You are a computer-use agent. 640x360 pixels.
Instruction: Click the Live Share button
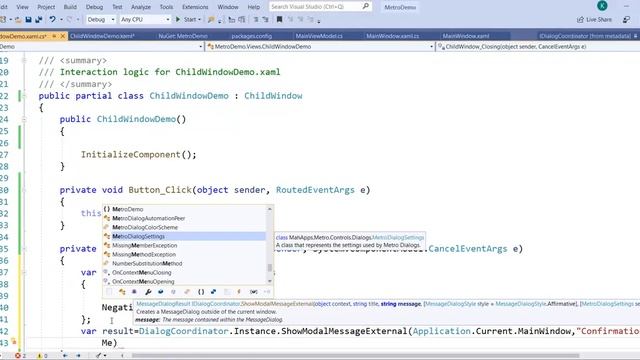594,19
